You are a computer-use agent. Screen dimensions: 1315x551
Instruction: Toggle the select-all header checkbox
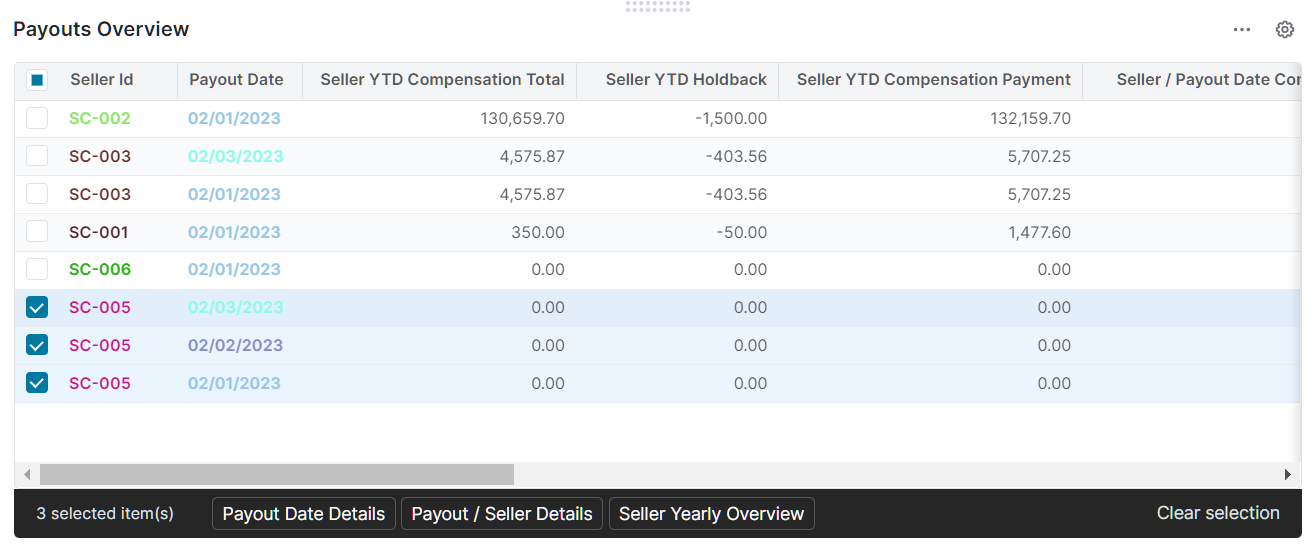point(37,80)
